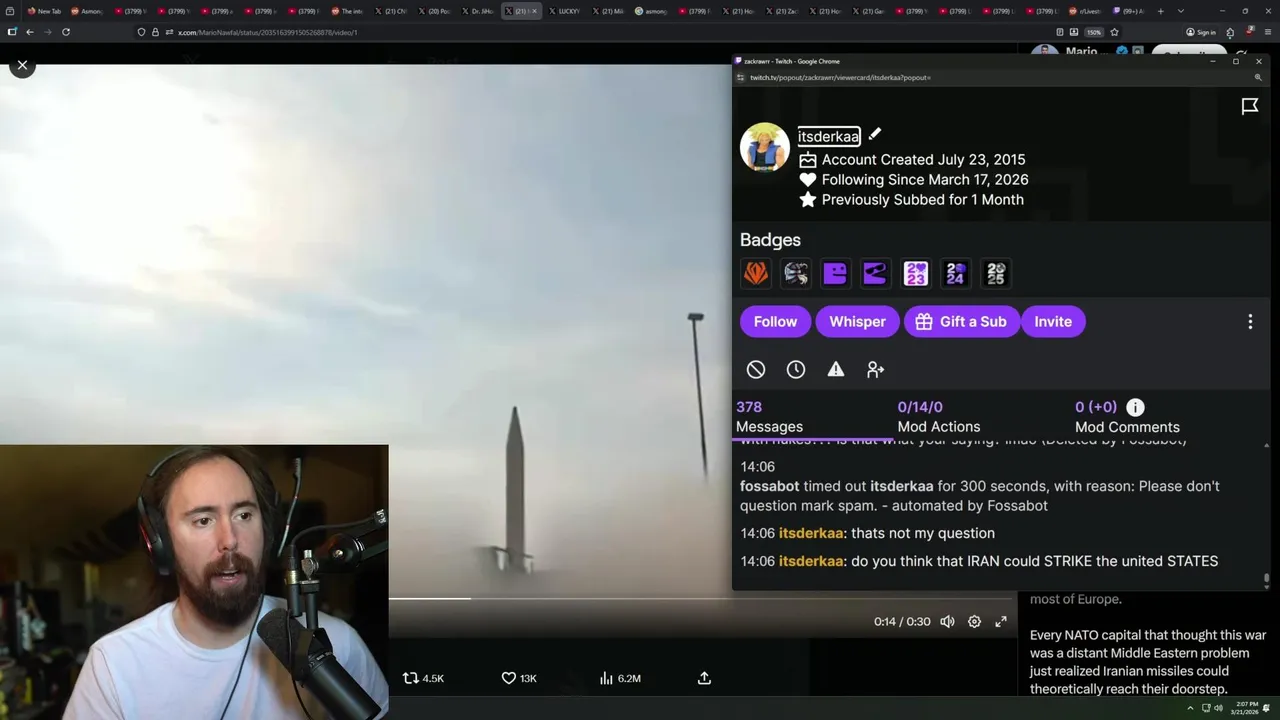Select the 378 Messages tab
The image size is (1280, 720).
click(769, 417)
